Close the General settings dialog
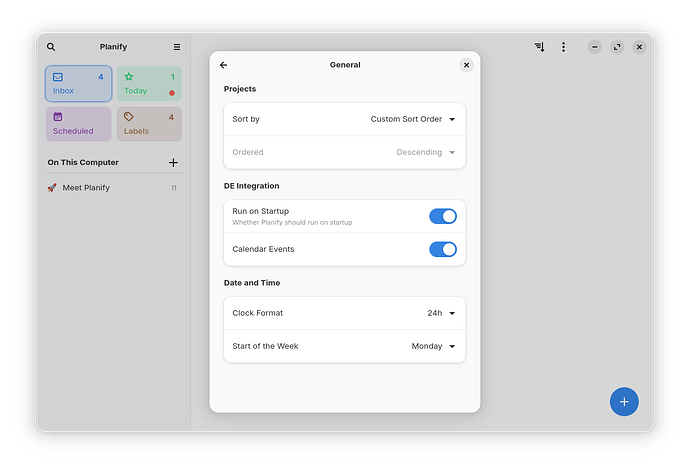This screenshot has width=690, height=470. click(466, 65)
